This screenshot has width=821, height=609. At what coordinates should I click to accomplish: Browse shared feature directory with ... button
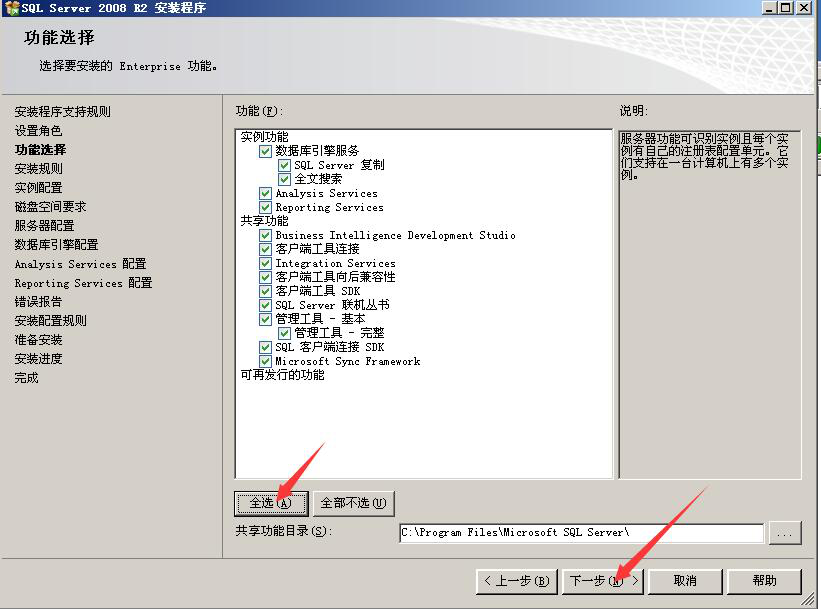[x=785, y=533]
